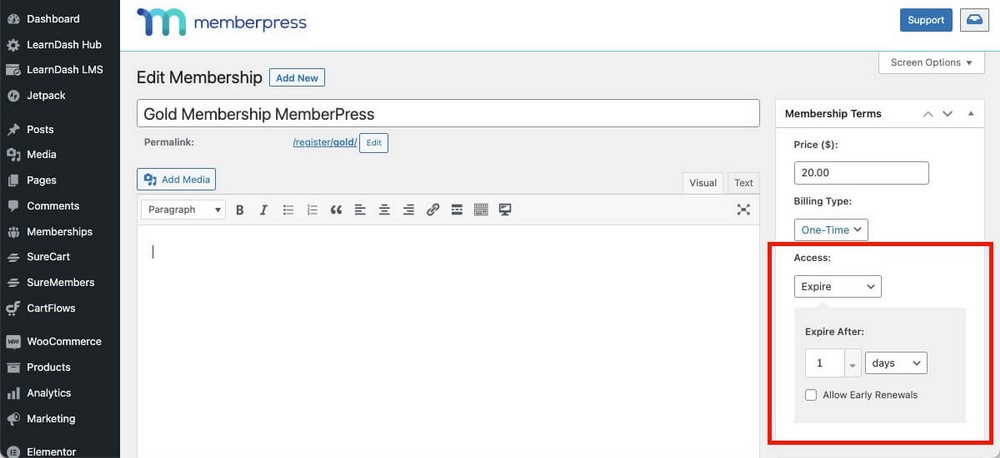Open Memberships in sidebar
This screenshot has width=1000, height=458.
[60, 232]
